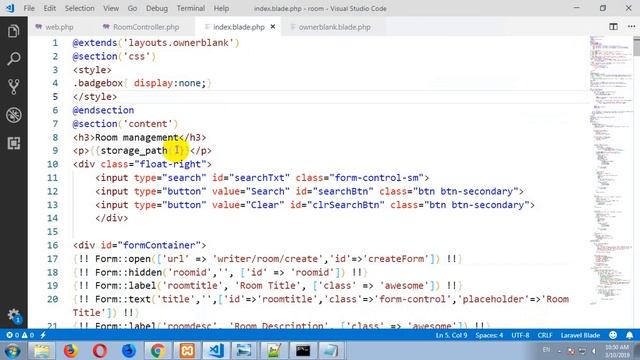Click 'Form::hidden' on line 18
Viewport: 640px width, 360px height.
pos(129,272)
